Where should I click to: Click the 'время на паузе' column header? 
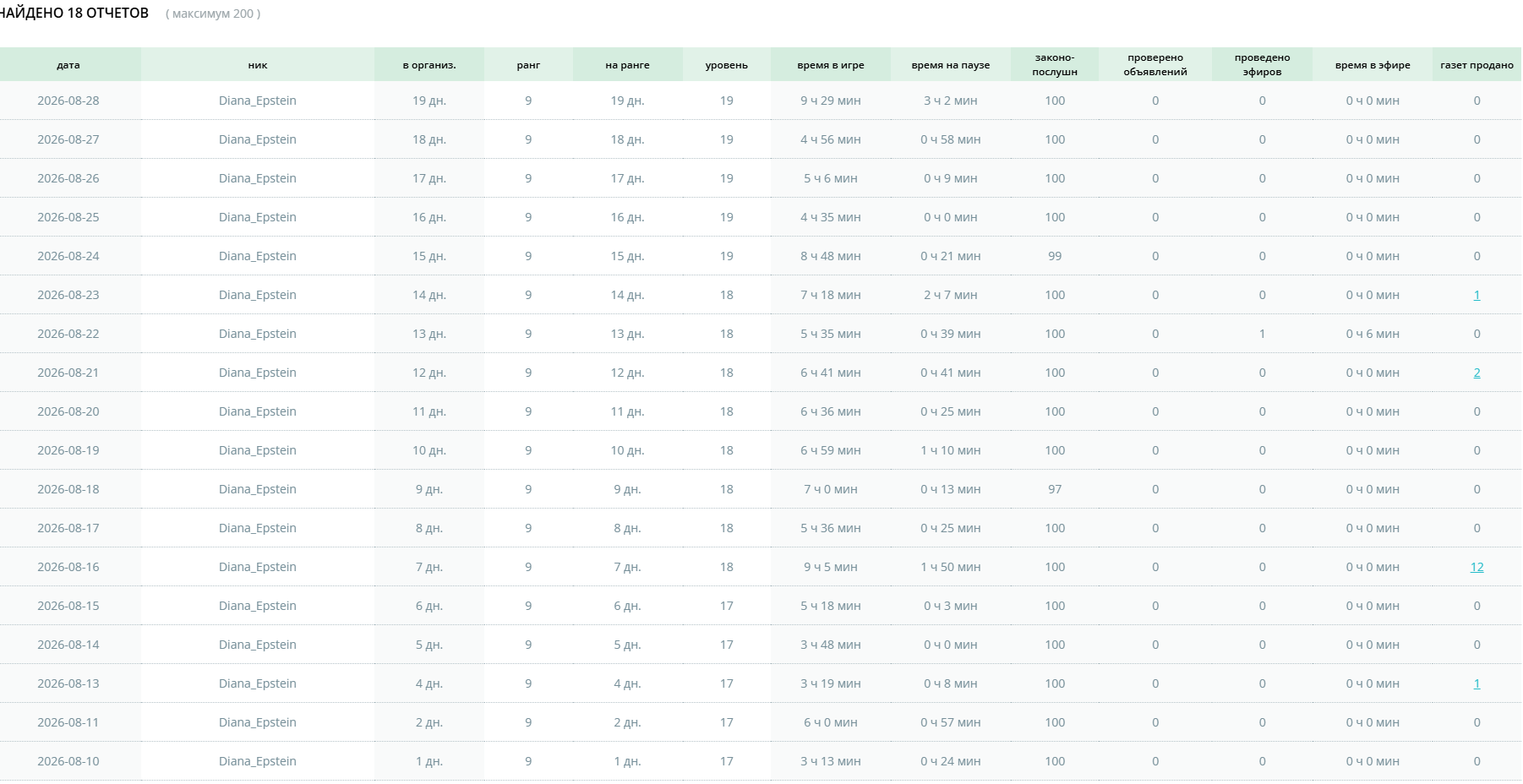(x=951, y=65)
